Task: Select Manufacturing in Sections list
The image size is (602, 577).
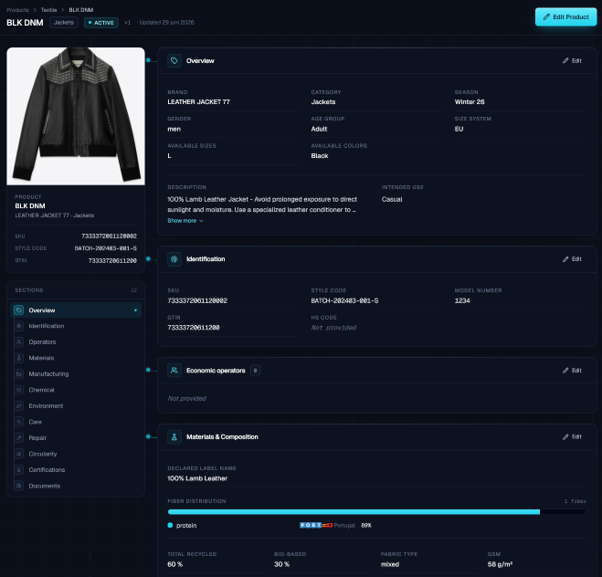Action: (76, 374)
